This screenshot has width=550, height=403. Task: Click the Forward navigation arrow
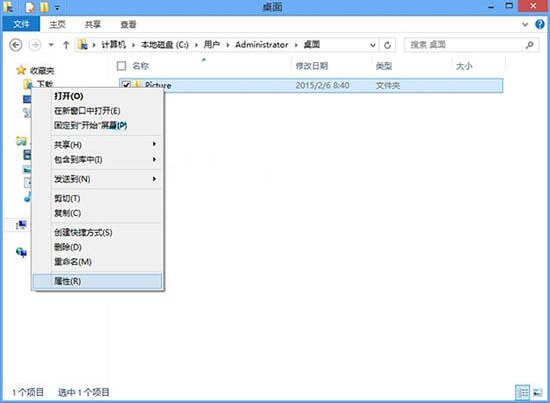(x=34, y=45)
